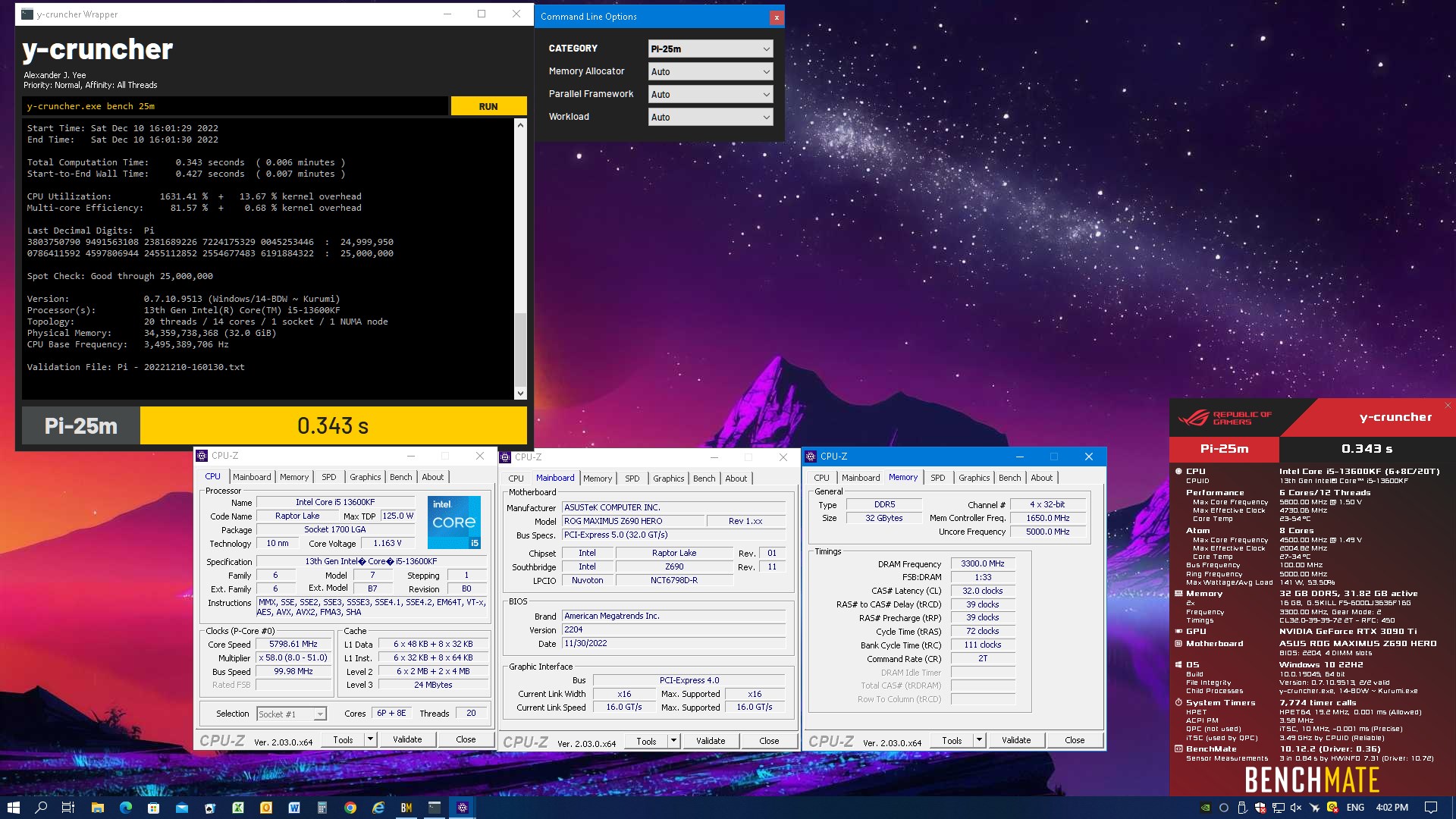Expand Tools arrow in Memory CPU-Z window
Viewport: 1456px width, 819px height.
pyautogui.click(x=979, y=740)
